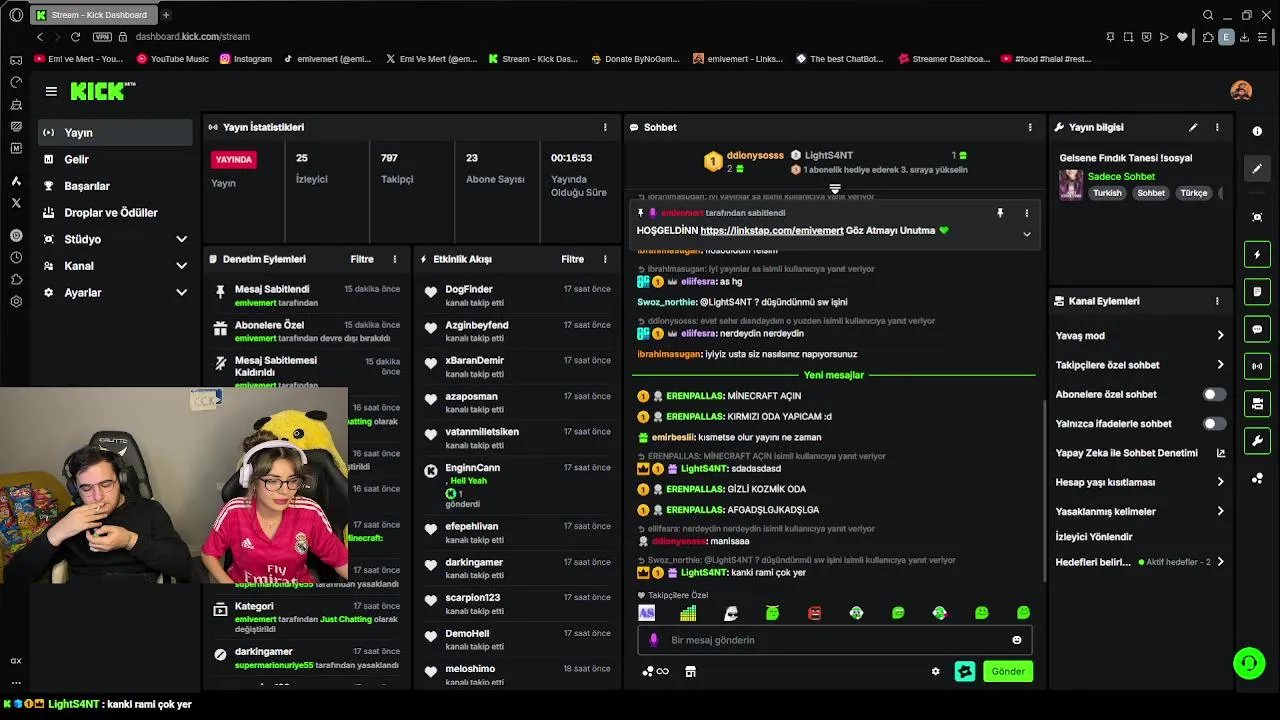The height and width of the screenshot is (720, 1280).
Task: Toggle the lightning bolt widget in right rail
Action: point(1257,255)
